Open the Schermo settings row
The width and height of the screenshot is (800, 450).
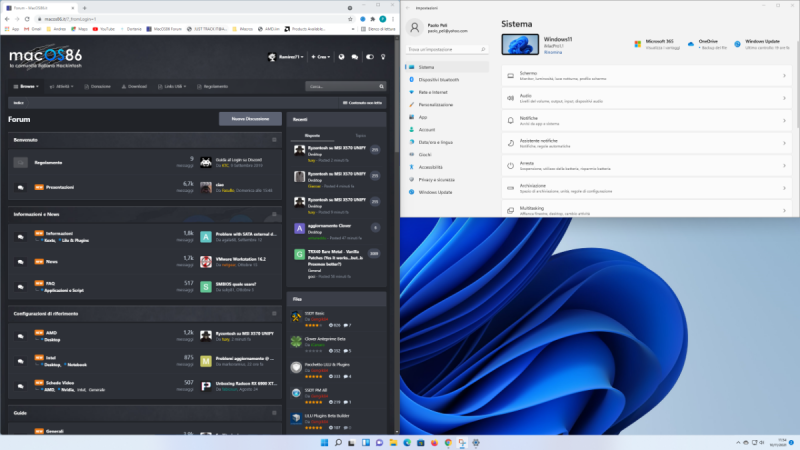point(646,76)
